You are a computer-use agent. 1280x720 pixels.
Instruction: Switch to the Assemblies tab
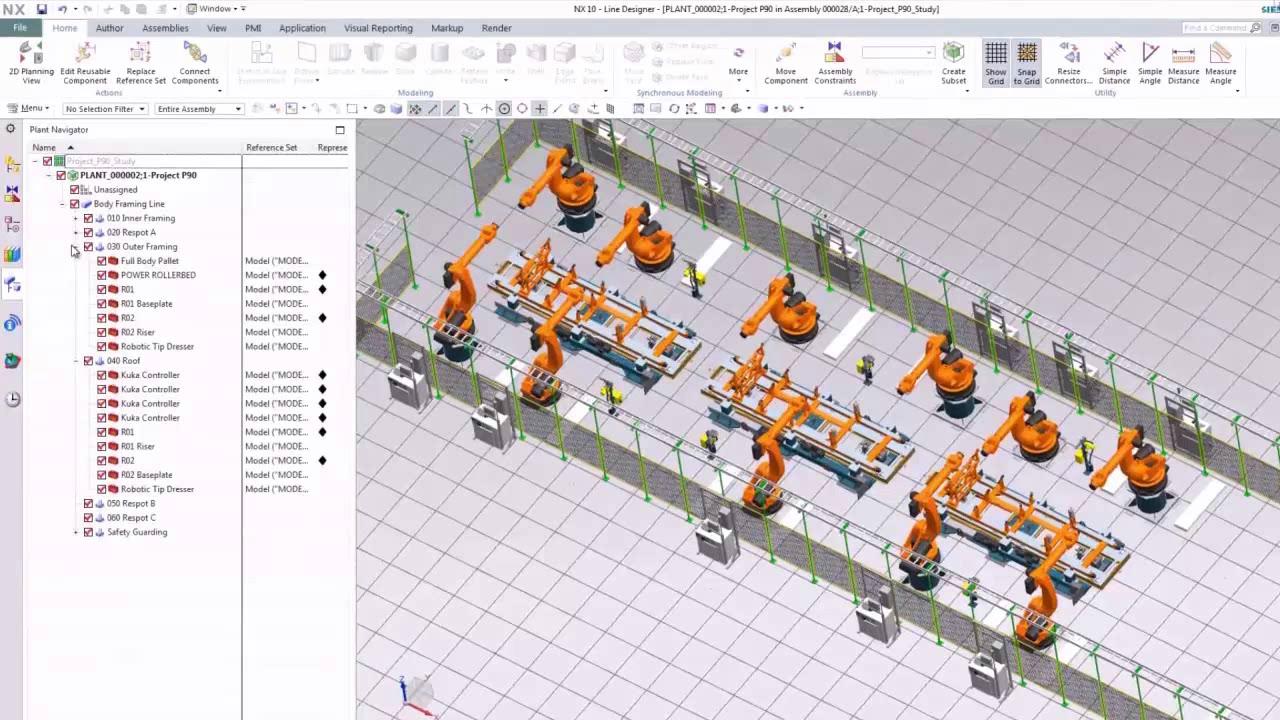coord(165,28)
